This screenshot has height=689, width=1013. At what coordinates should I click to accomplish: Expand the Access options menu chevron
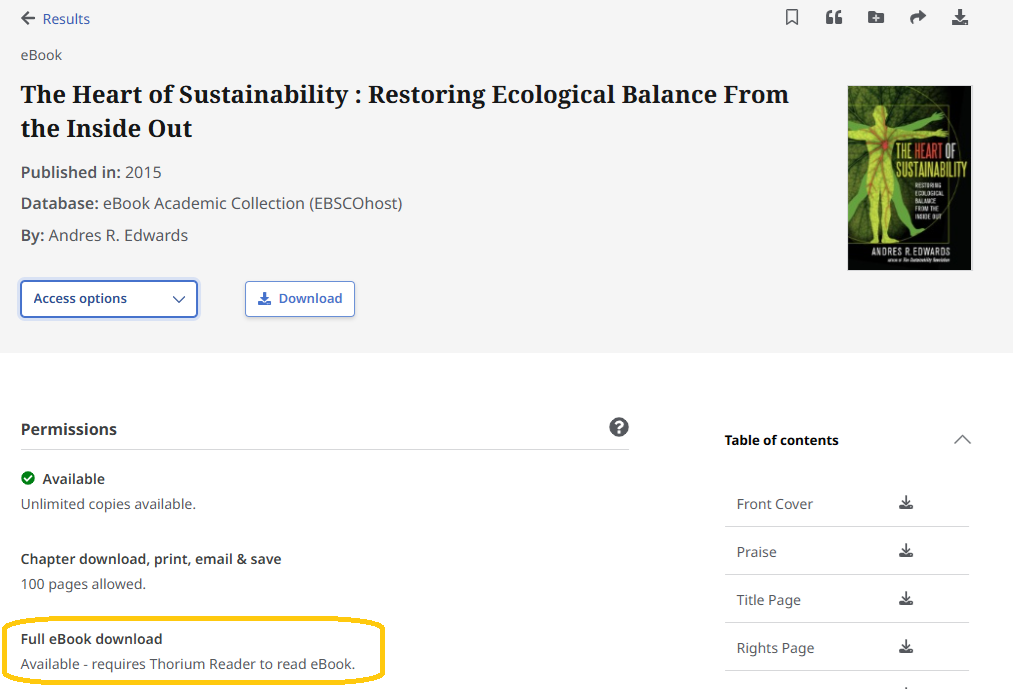pos(179,299)
